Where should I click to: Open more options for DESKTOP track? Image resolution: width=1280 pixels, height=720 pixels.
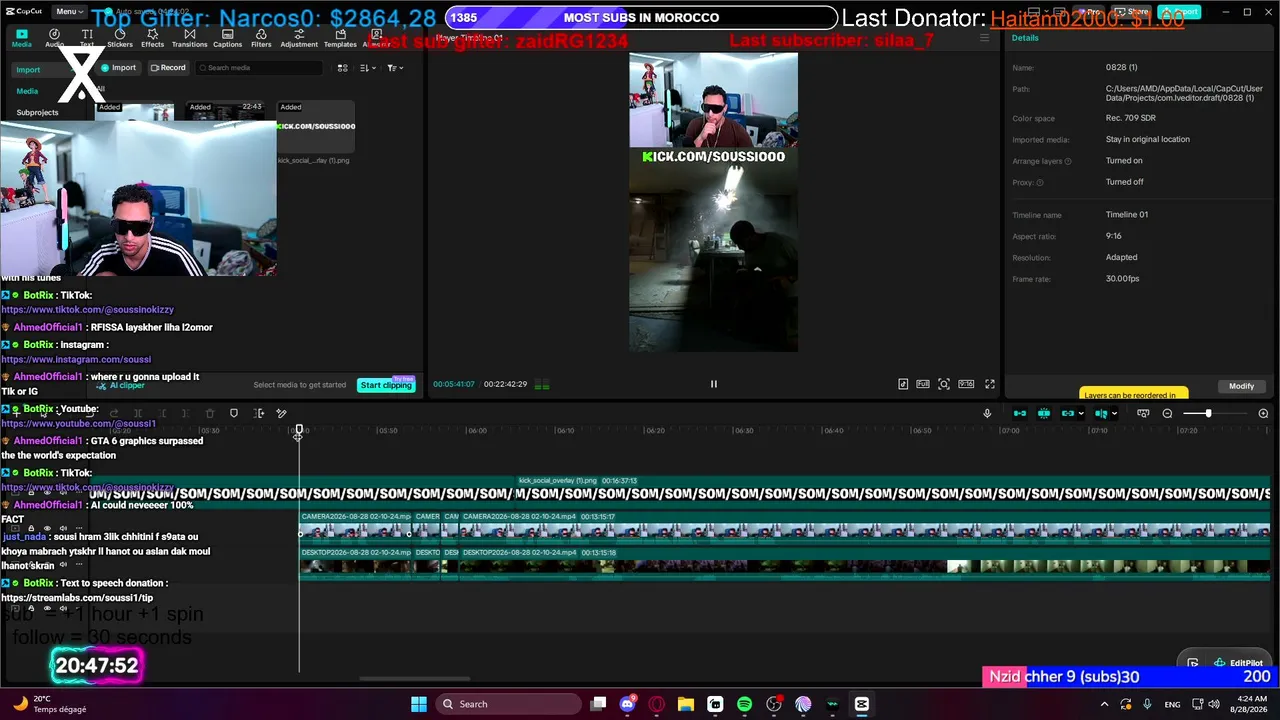pyautogui.click(x=79, y=564)
